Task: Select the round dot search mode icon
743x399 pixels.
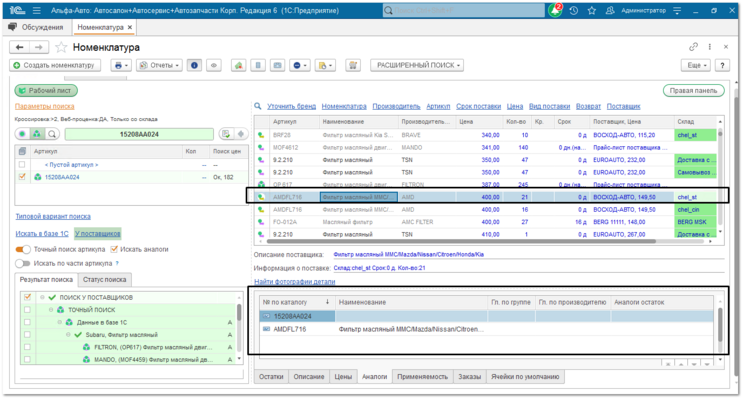Action: click(22, 134)
